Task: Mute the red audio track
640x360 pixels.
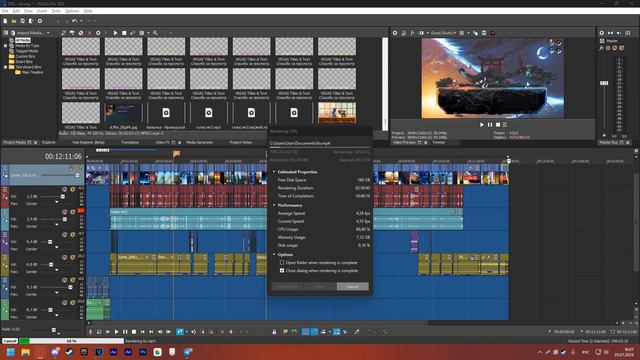Action: pos(64,190)
